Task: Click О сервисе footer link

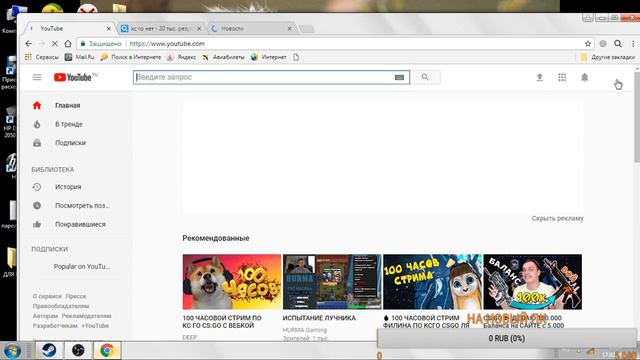Action: 47,296
